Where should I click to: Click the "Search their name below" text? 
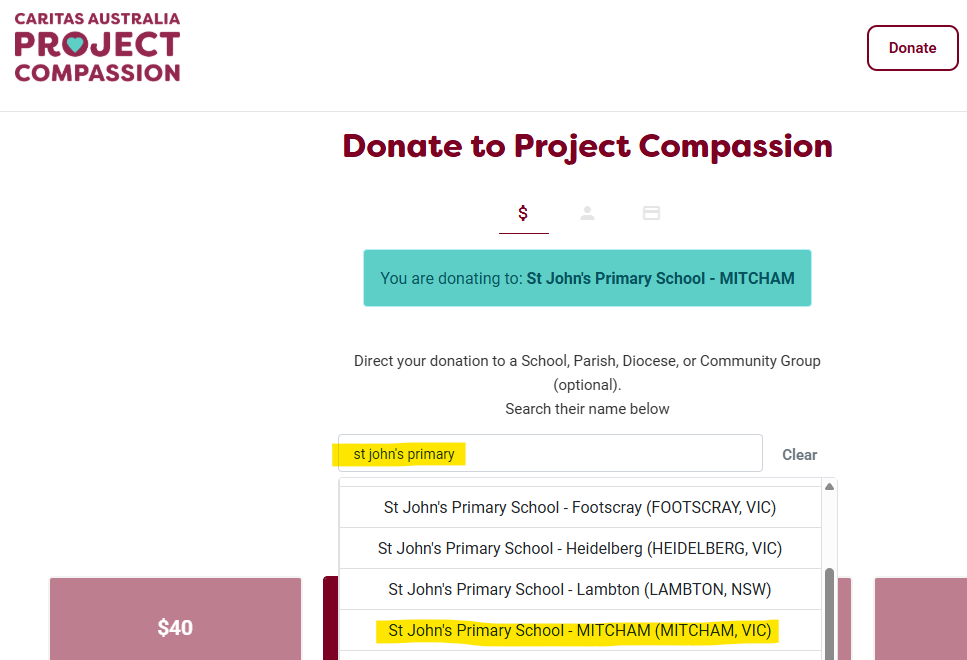pyautogui.click(x=587, y=409)
